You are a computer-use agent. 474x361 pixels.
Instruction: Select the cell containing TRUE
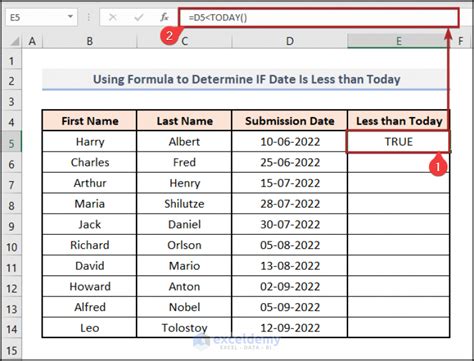[398, 142]
